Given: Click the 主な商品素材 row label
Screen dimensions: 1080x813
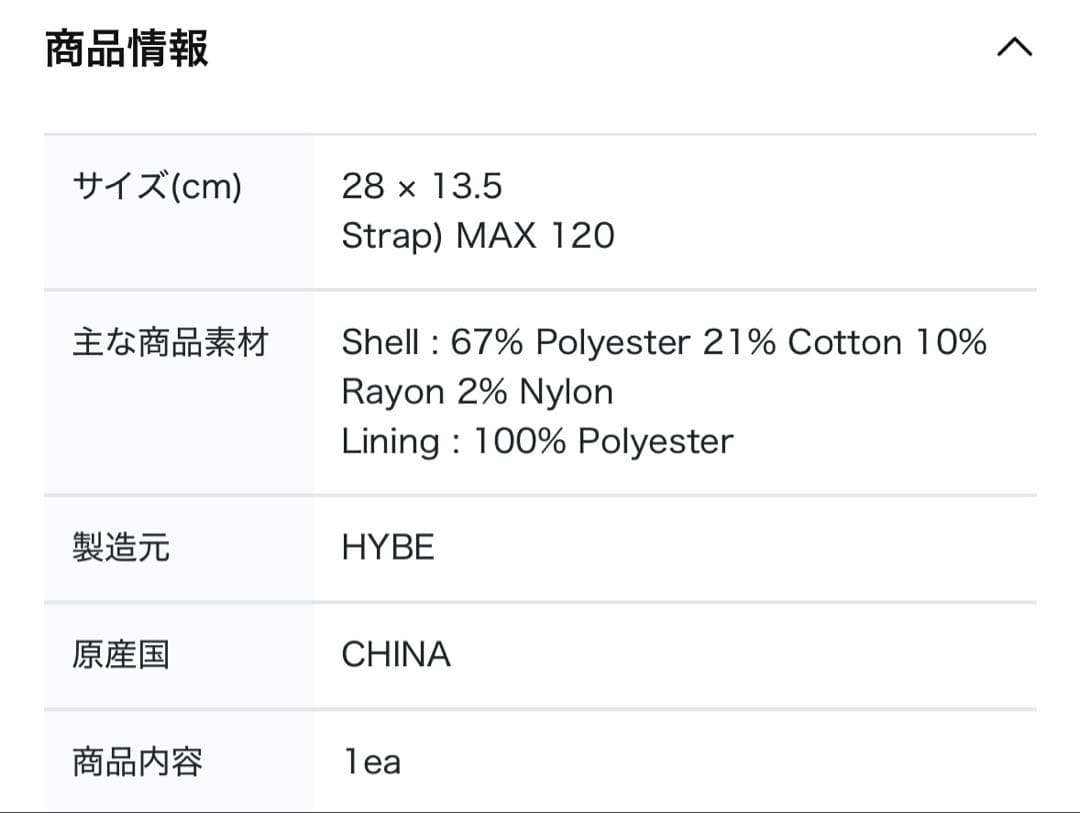Looking at the screenshot, I should tap(170, 344).
